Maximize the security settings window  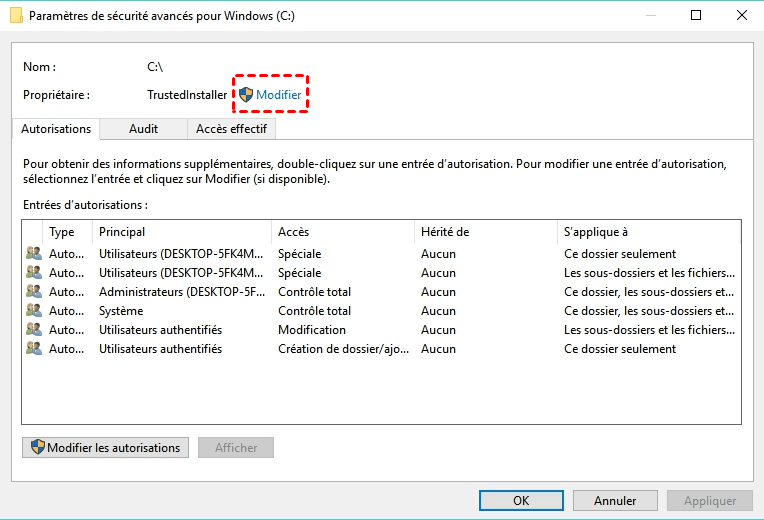696,15
